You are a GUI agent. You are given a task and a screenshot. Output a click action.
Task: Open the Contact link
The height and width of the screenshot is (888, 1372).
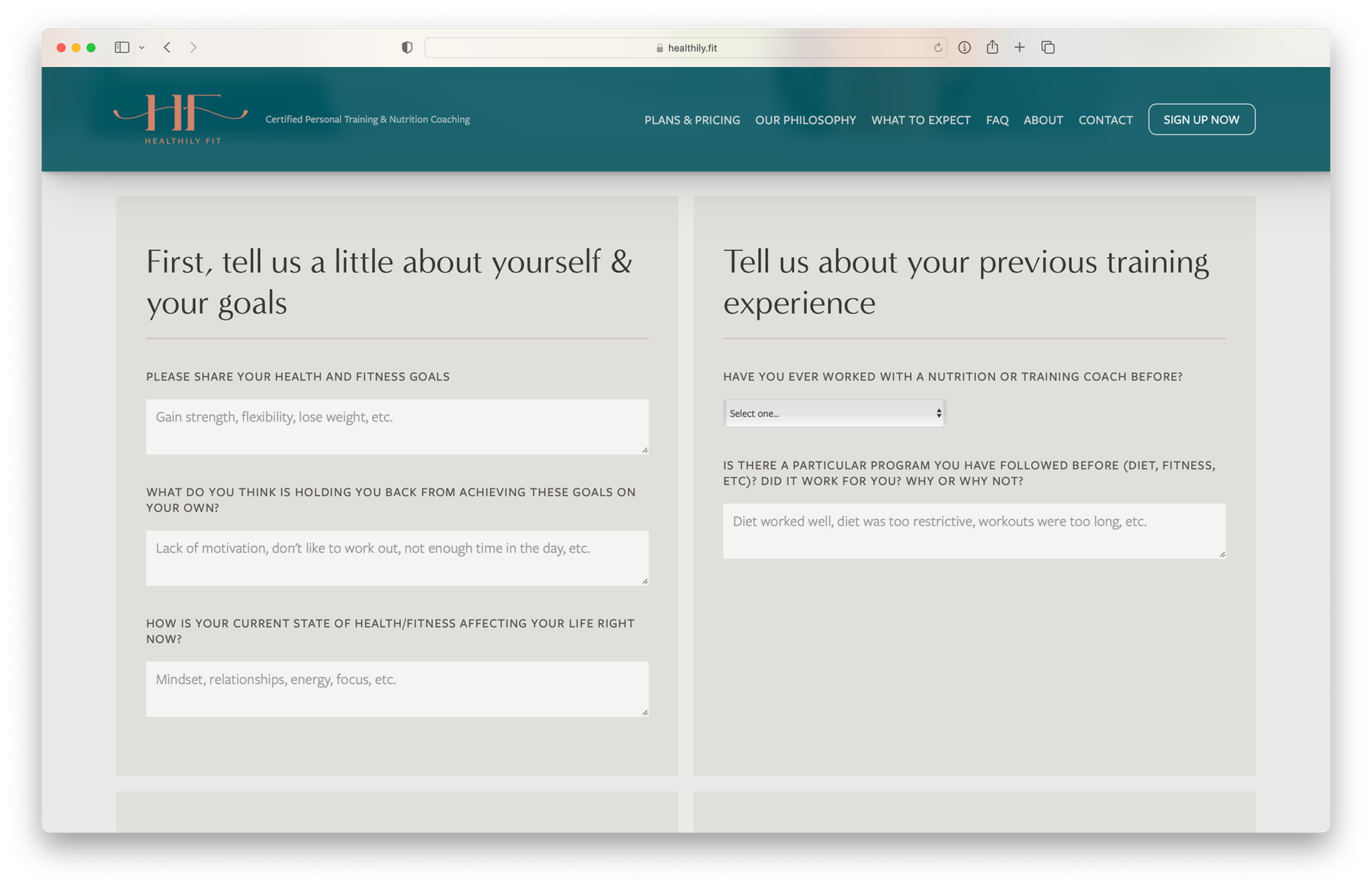coord(1105,120)
